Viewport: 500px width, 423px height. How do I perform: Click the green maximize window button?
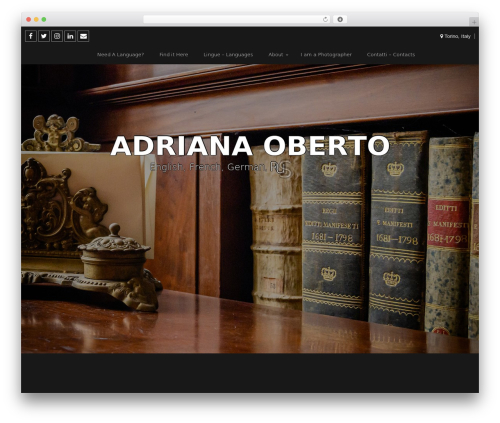pyautogui.click(x=44, y=19)
